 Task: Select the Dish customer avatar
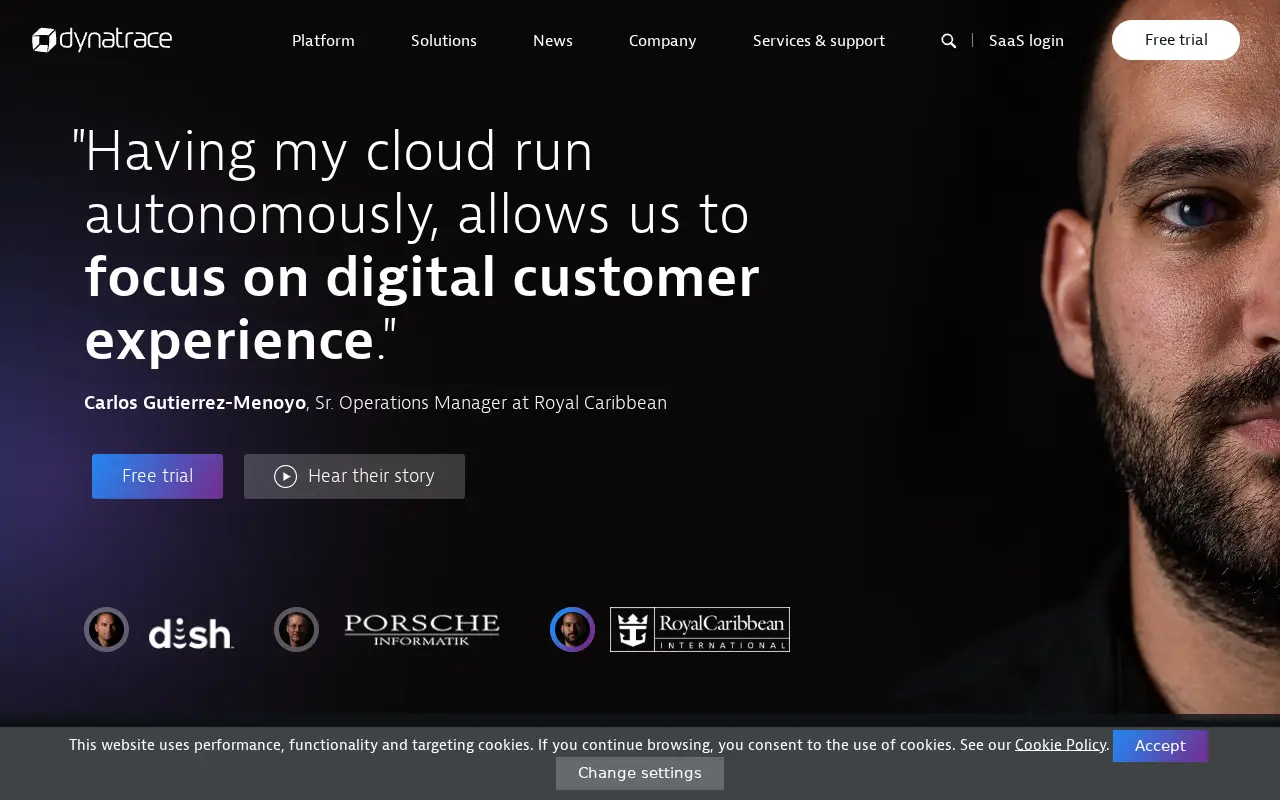point(106,630)
